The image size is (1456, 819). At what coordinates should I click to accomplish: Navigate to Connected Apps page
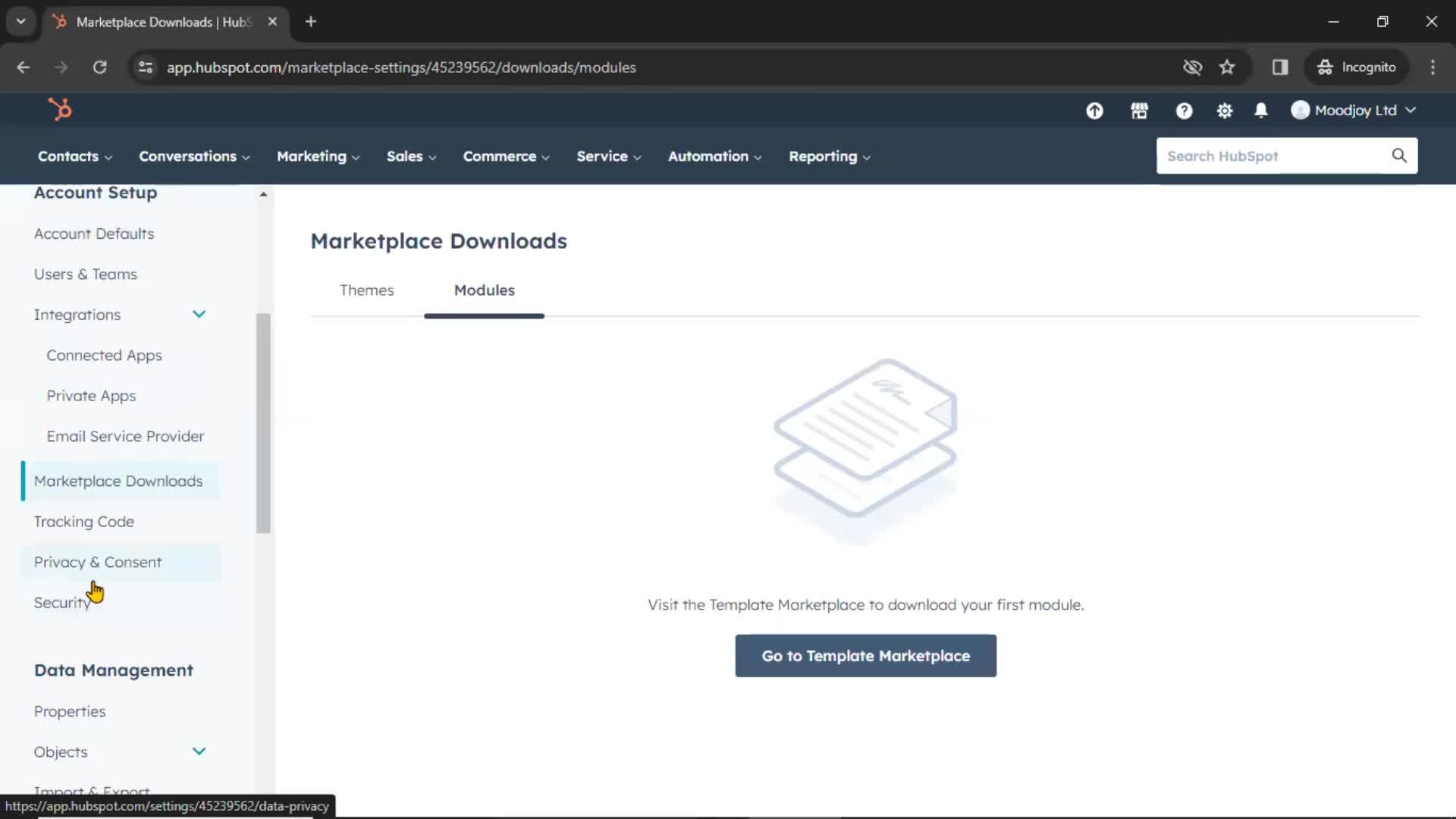click(x=104, y=354)
